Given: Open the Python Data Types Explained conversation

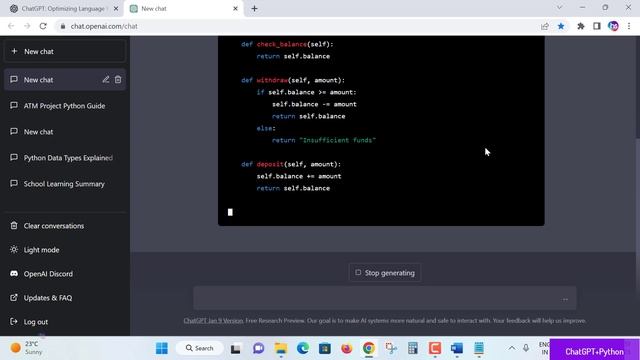Looking at the screenshot, I should (x=65, y=158).
